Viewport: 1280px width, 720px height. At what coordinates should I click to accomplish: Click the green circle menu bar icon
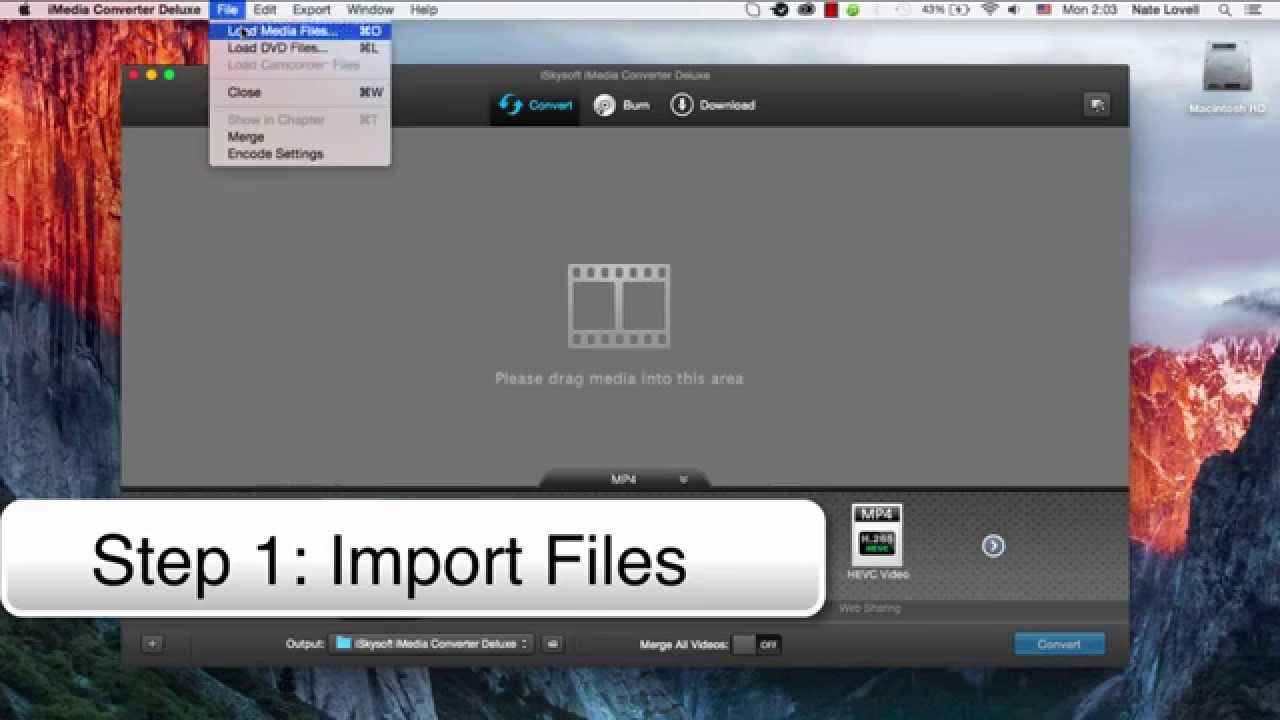[x=853, y=9]
